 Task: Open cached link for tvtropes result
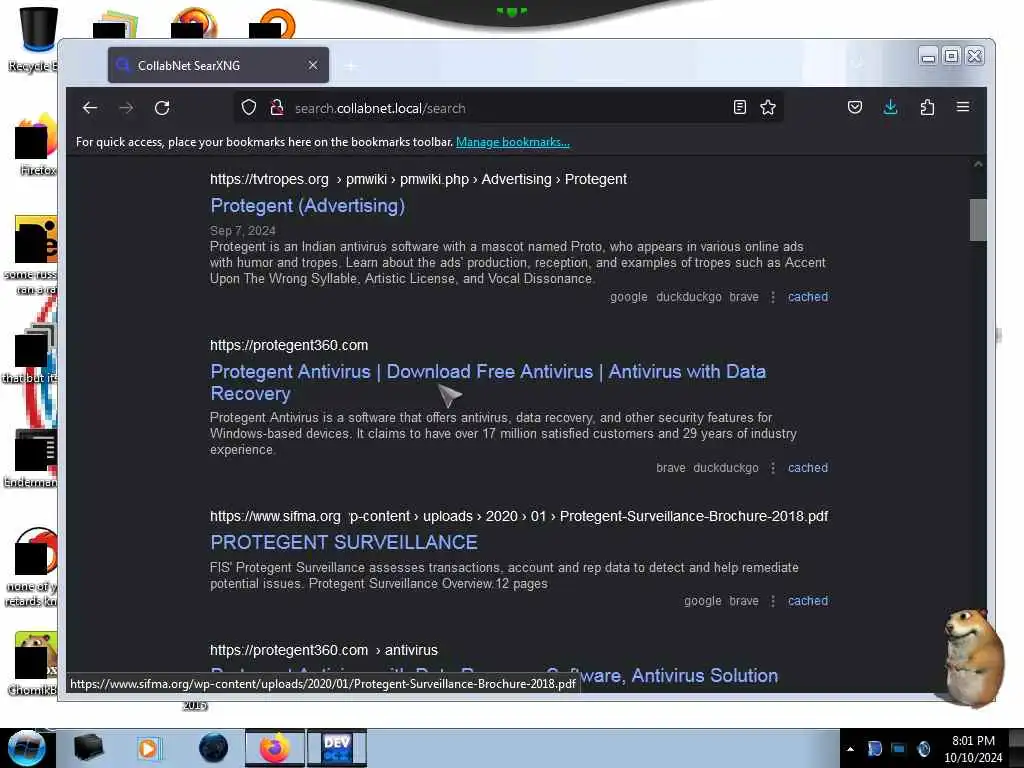pos(808,296)
